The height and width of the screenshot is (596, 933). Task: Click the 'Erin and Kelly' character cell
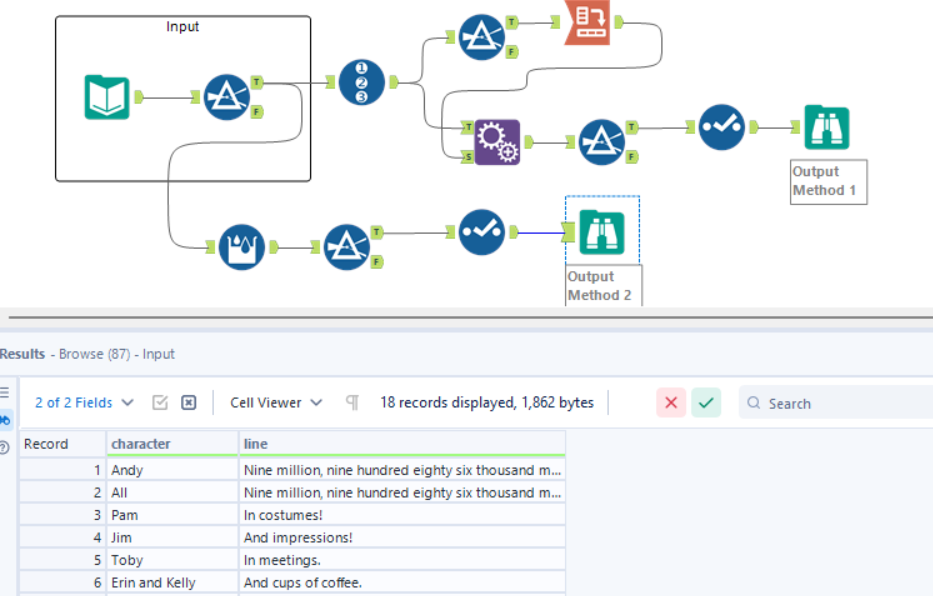[173, 583]
